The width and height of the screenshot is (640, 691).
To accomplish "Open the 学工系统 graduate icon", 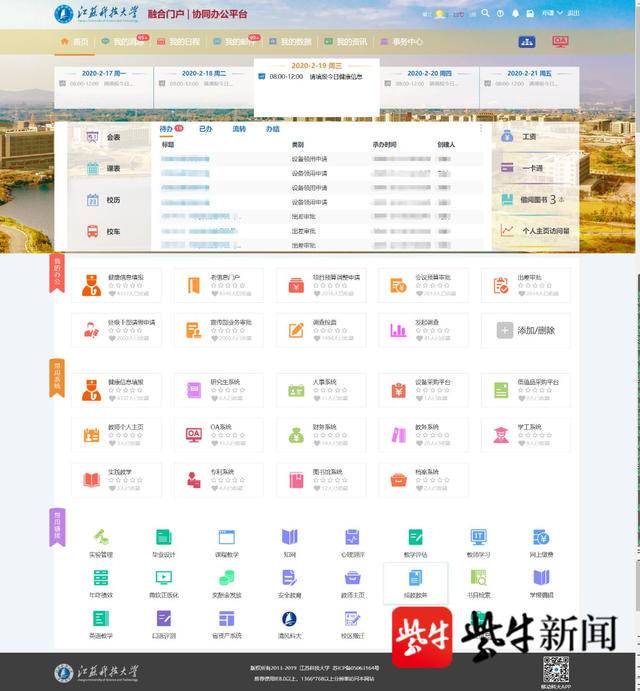I will point(500,435).
